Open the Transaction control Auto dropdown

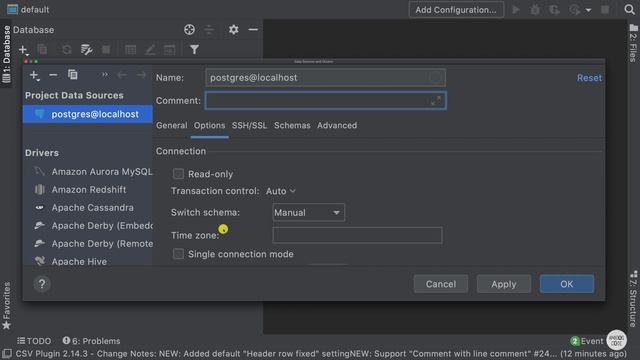click(281, 191)
